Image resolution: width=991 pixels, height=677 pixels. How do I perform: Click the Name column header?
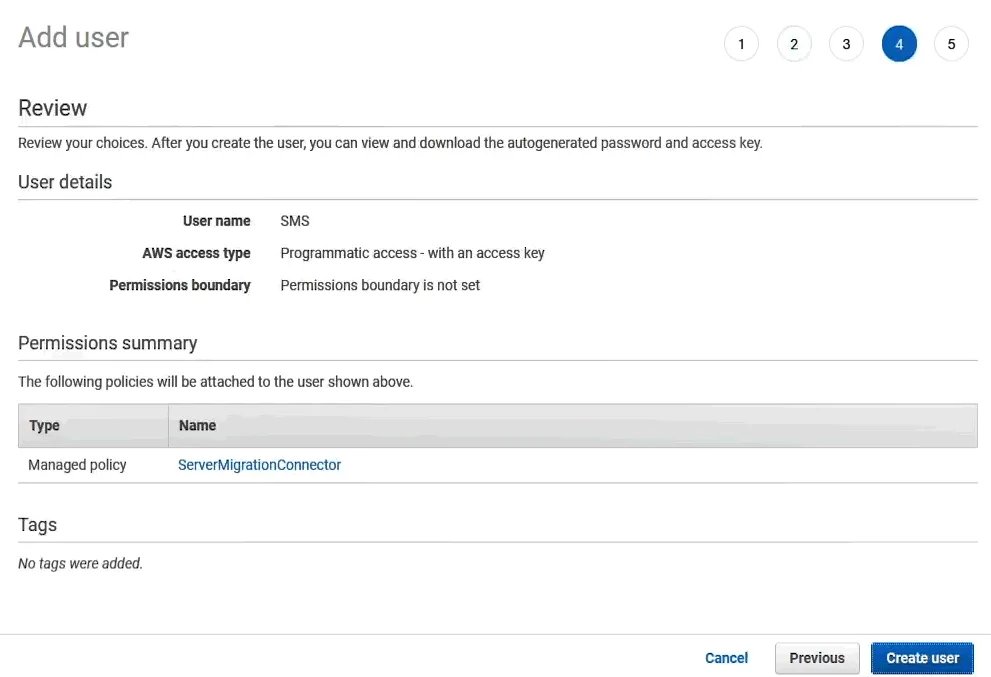click(197, 425)
